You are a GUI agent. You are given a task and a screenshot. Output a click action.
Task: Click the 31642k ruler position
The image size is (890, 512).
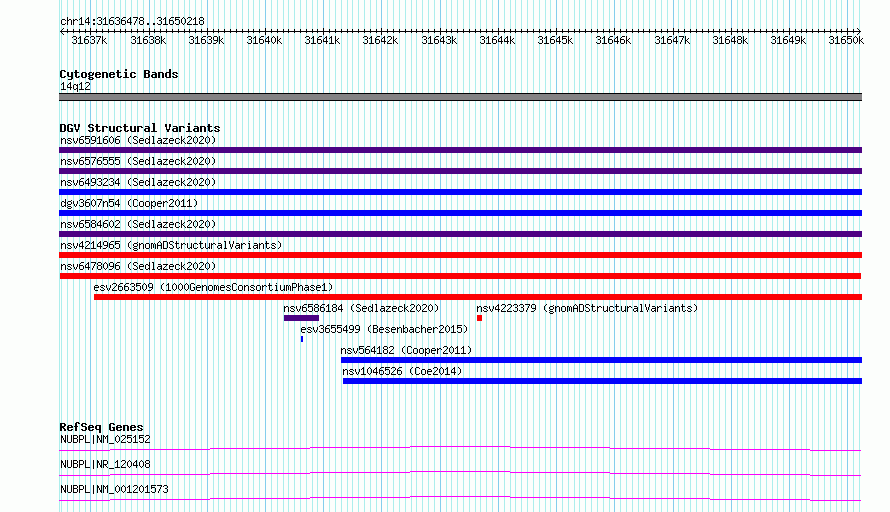tap(380, 40)
